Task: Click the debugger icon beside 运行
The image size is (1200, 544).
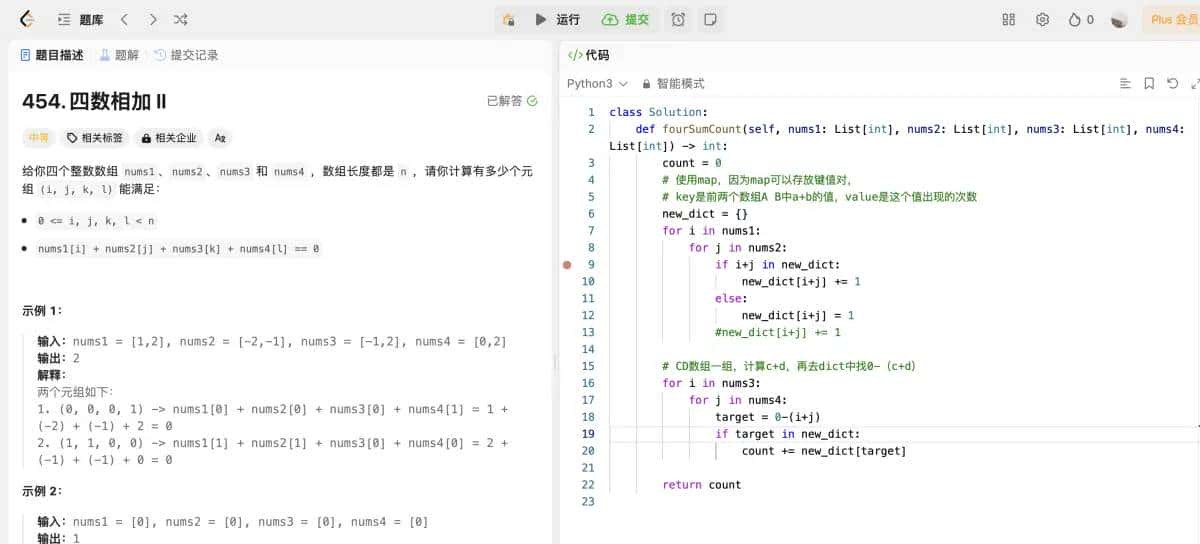Action: tap(509, 19)
